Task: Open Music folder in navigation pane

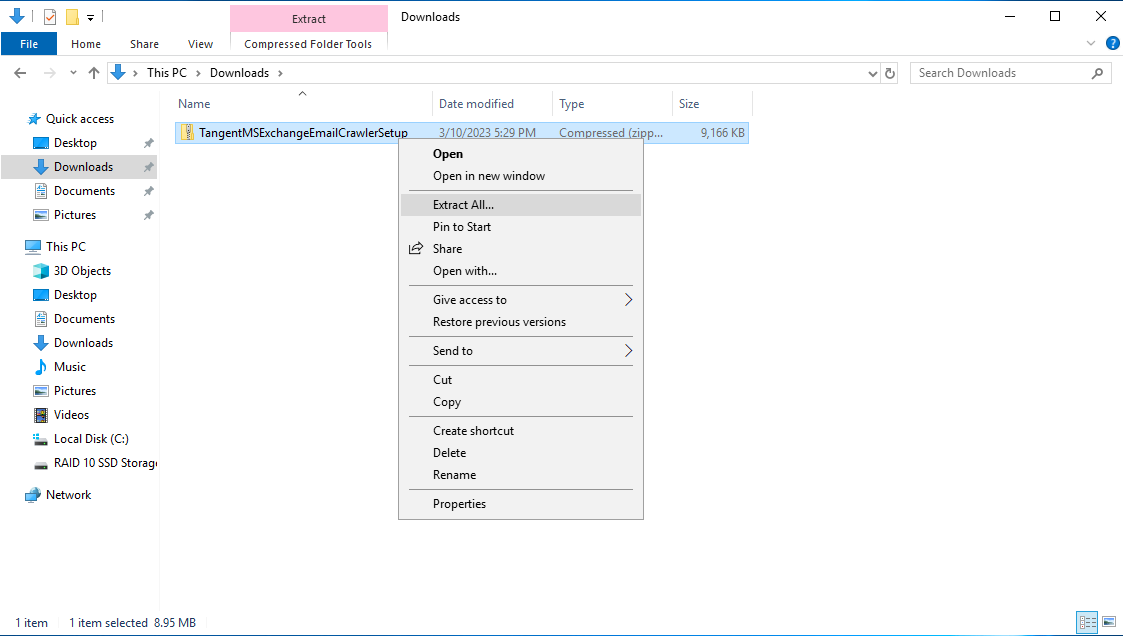Action: (x=69, y=367)
